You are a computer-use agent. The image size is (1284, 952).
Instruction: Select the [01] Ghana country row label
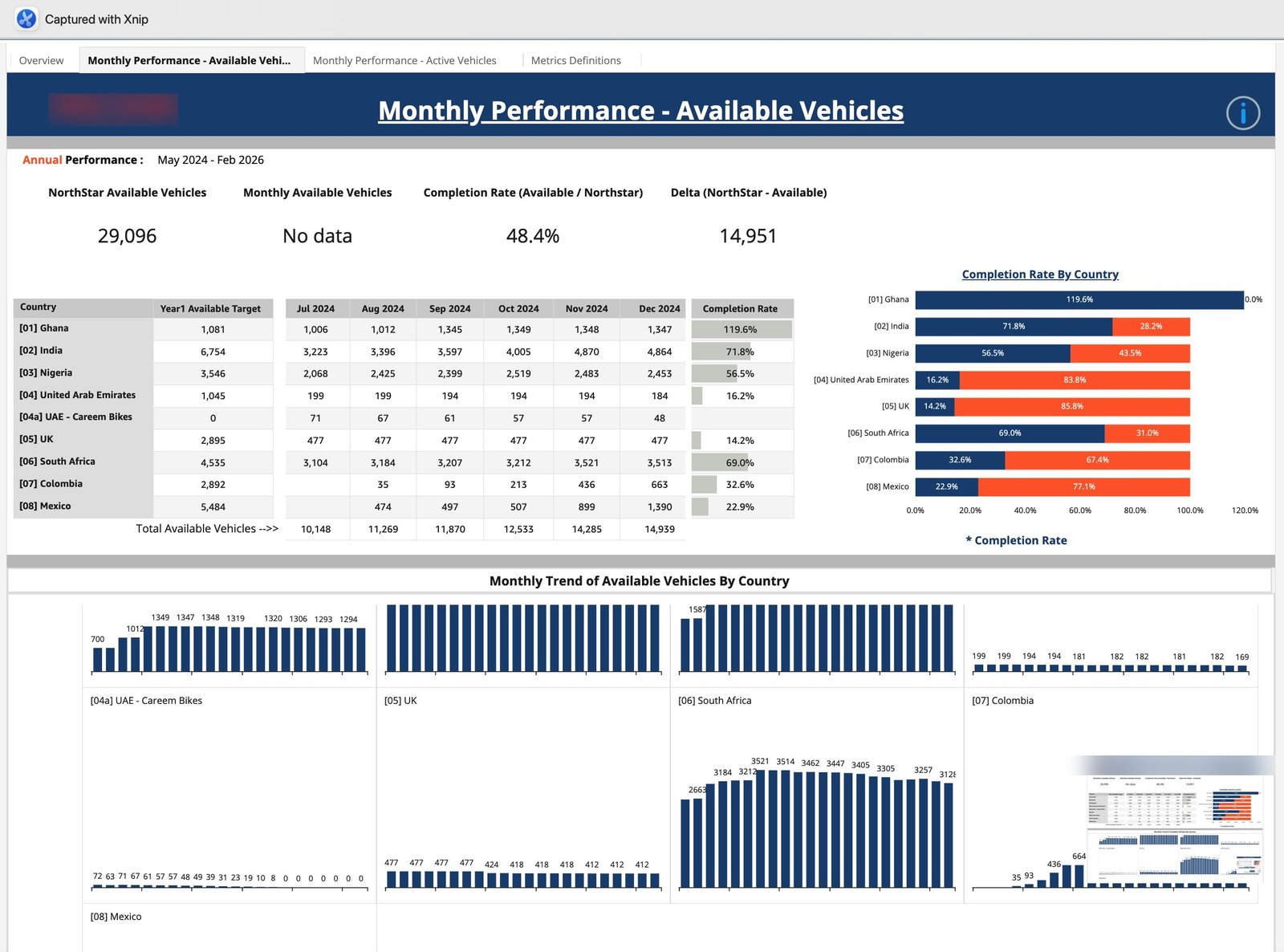pos(44,328)
